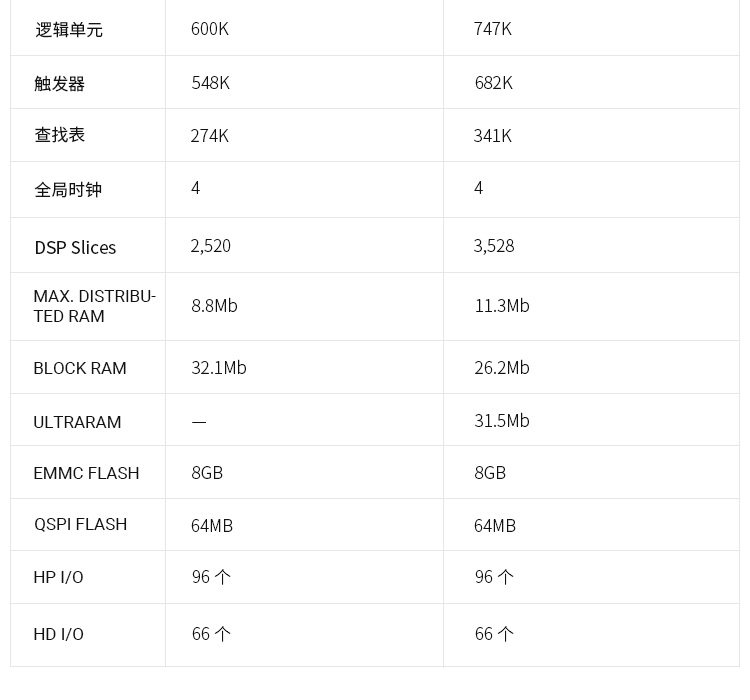The image size is (750, 700).
Task: Select the 600K logic cell value
Action: click(x=210, y=29)
